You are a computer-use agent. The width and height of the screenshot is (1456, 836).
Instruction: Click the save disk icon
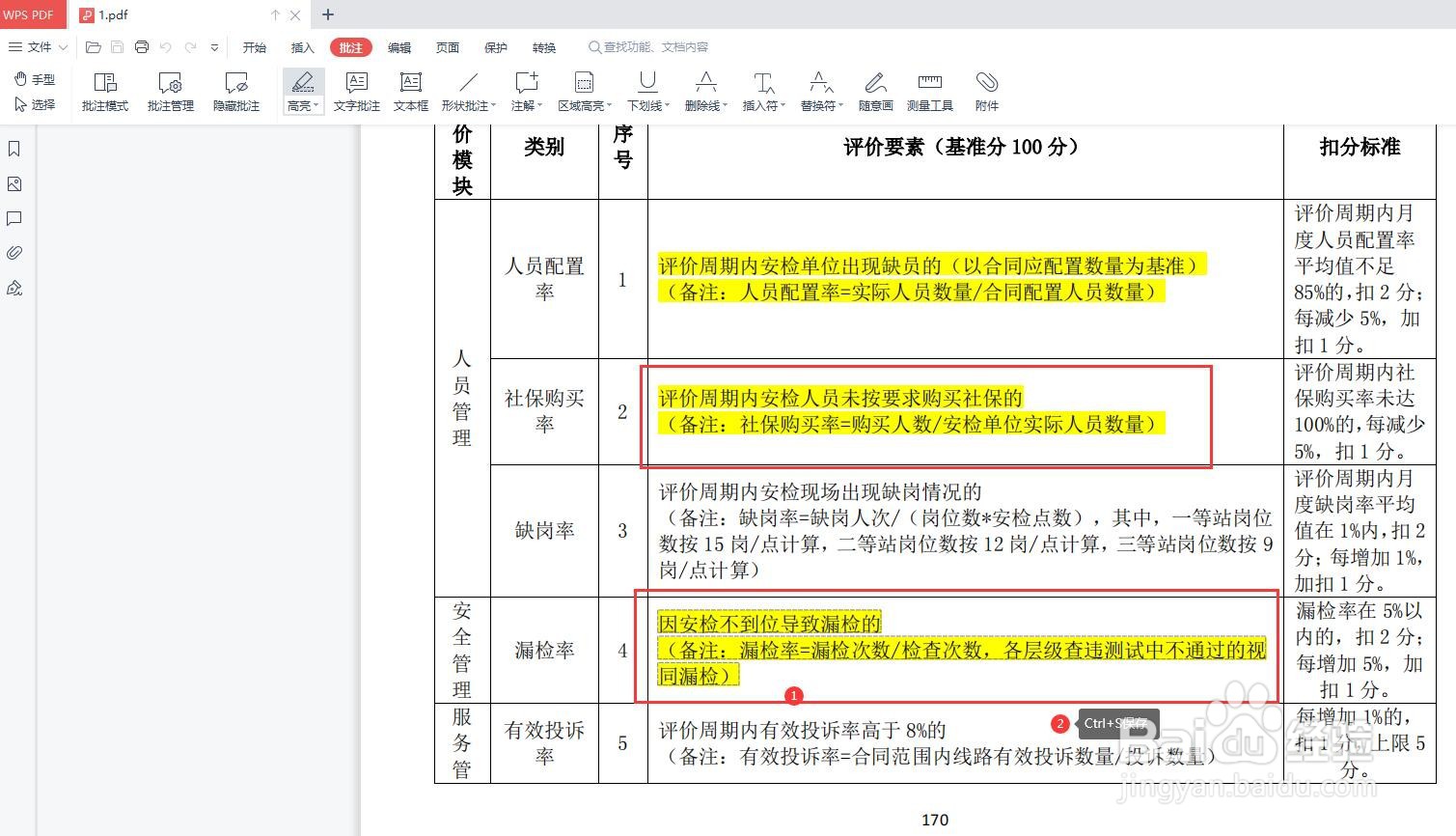pyautogui.click(x=117, y=47)
